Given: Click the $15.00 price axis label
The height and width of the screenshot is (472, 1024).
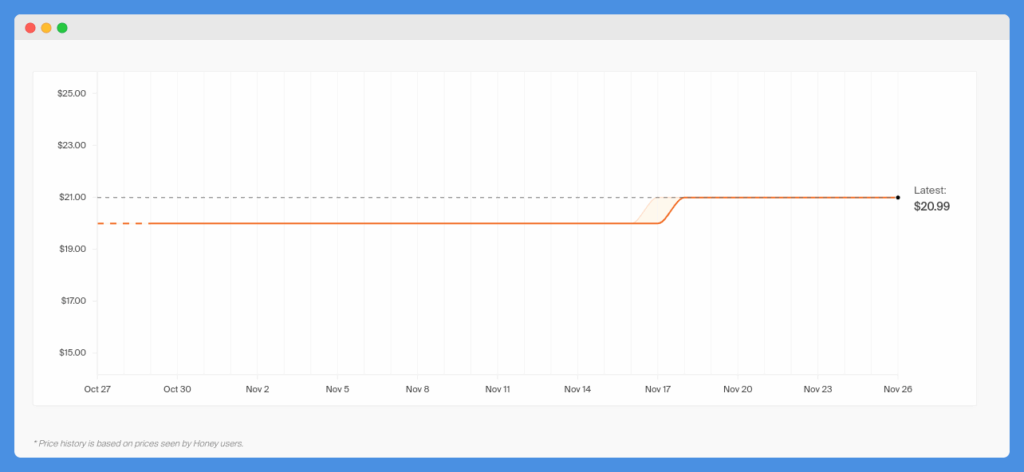Looking at the screenshot, I should [72, 353].
